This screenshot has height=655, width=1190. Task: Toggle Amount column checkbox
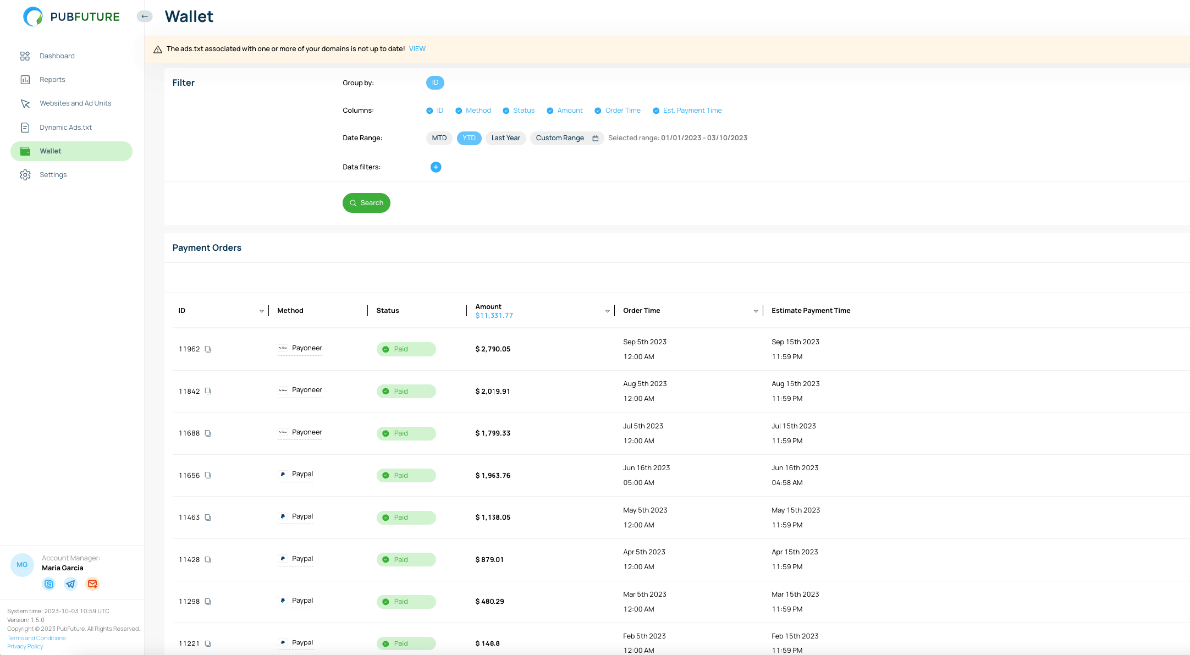pos(549,111)
